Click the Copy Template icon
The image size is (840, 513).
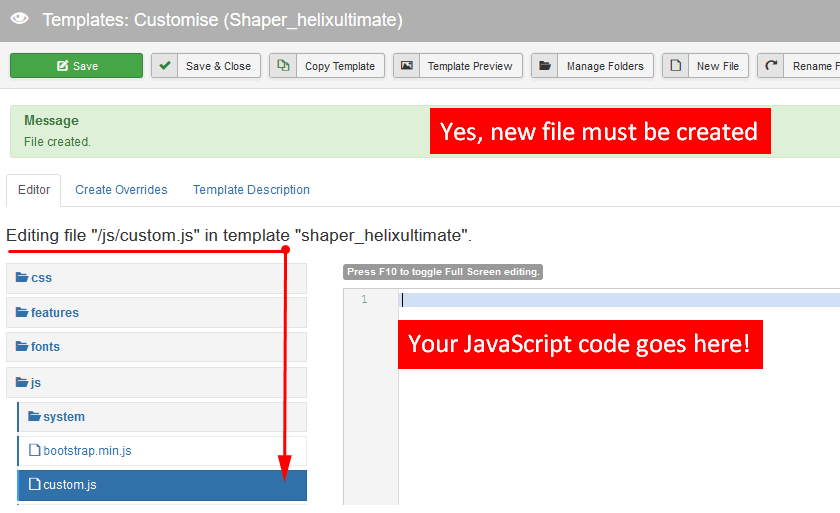(x=283, y=65)
